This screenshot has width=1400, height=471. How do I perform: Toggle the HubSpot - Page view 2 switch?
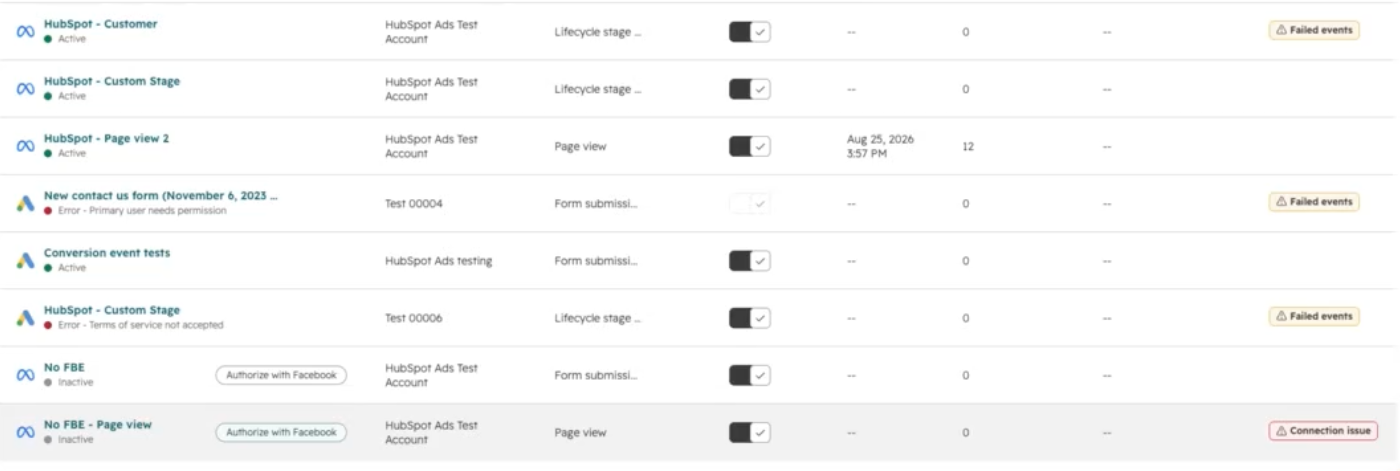tap(750, 147)
